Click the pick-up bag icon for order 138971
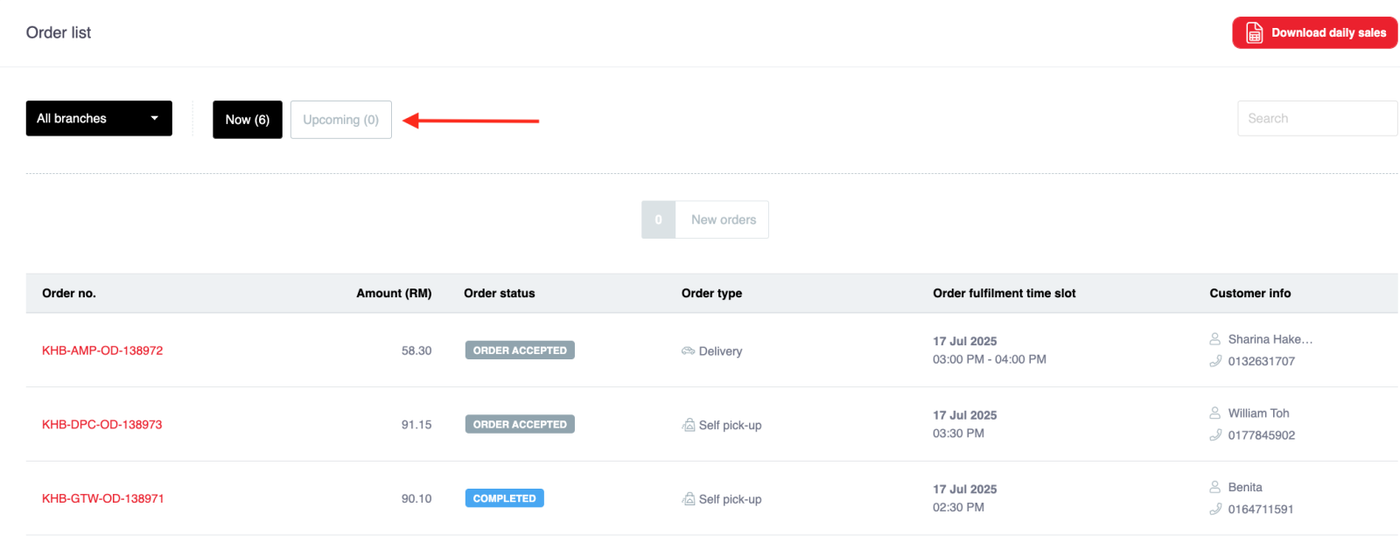The image size is (1400, 542). point(688,499)
